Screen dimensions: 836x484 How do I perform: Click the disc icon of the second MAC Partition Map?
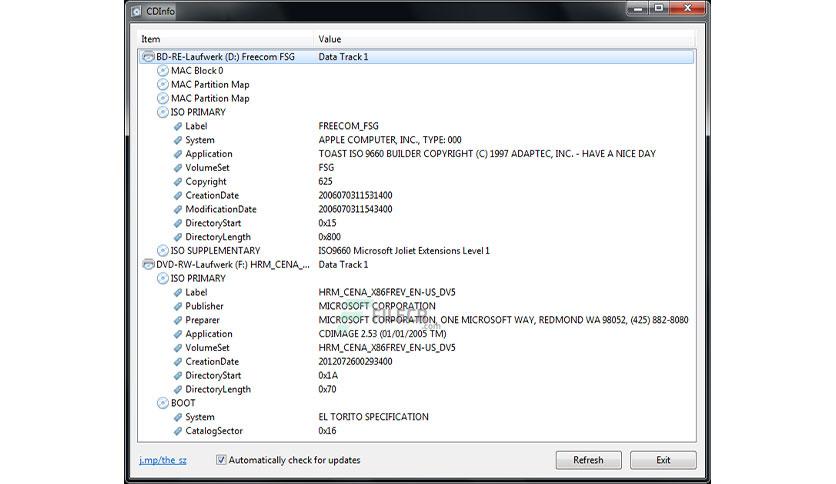(163, 98)
